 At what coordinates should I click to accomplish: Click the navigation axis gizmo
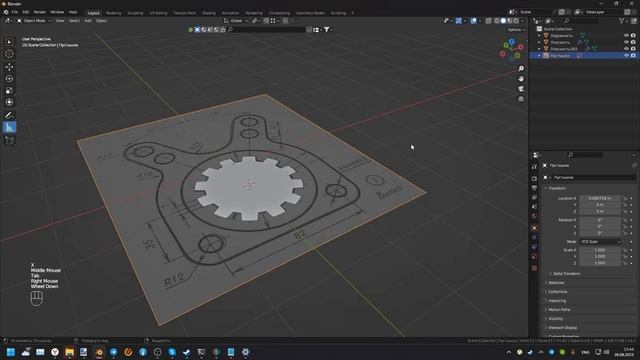click(511, 49)
